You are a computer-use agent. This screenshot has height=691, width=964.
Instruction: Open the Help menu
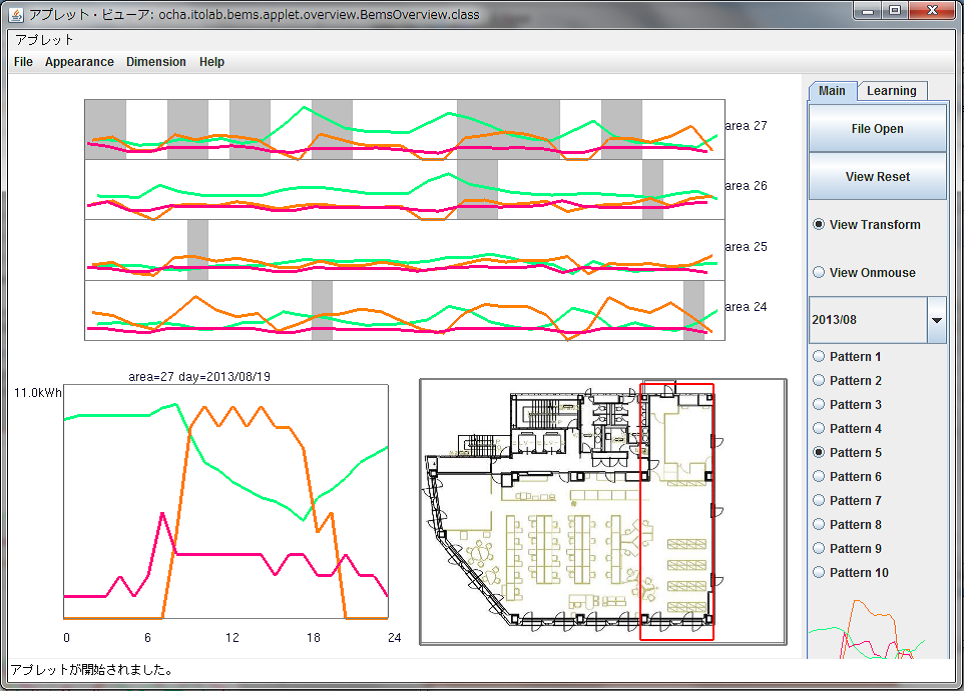(x=212, y=62)
